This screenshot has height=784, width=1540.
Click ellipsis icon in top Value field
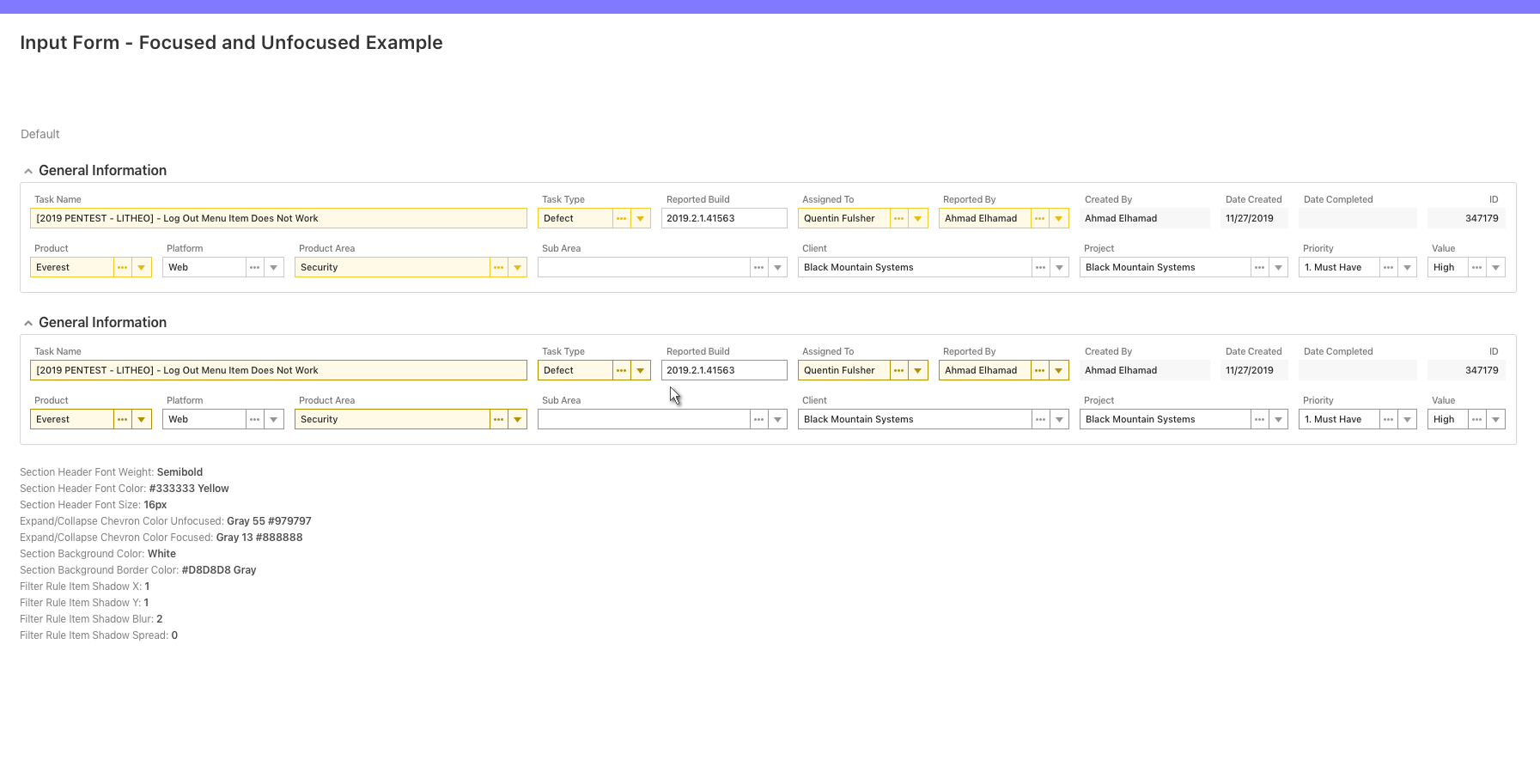point(1476,267)
